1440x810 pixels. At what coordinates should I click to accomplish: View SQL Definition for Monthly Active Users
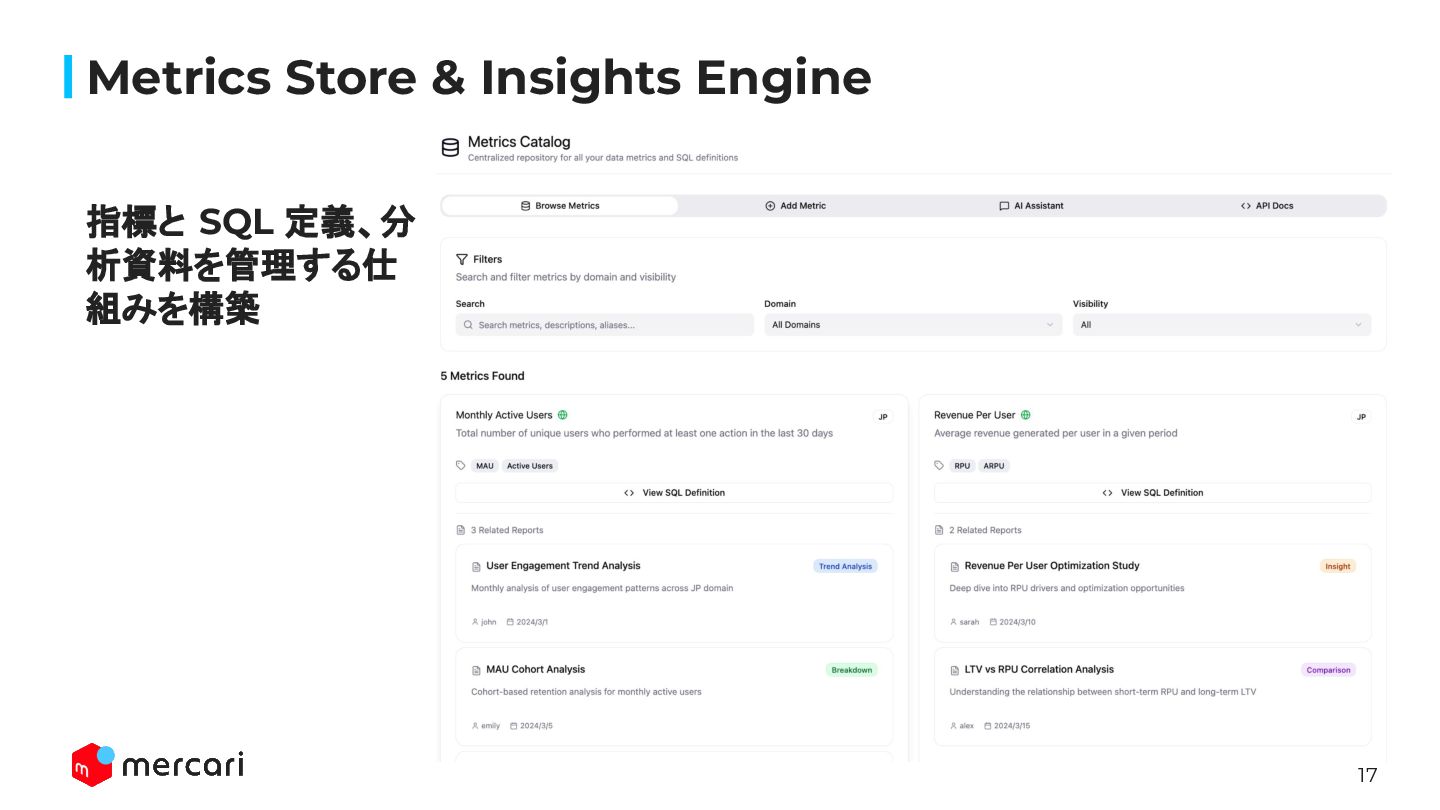(x=674, y=493)
